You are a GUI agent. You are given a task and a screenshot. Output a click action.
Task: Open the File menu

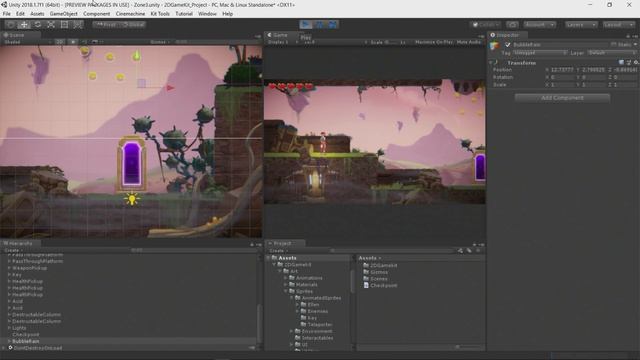tap(7, 14)
